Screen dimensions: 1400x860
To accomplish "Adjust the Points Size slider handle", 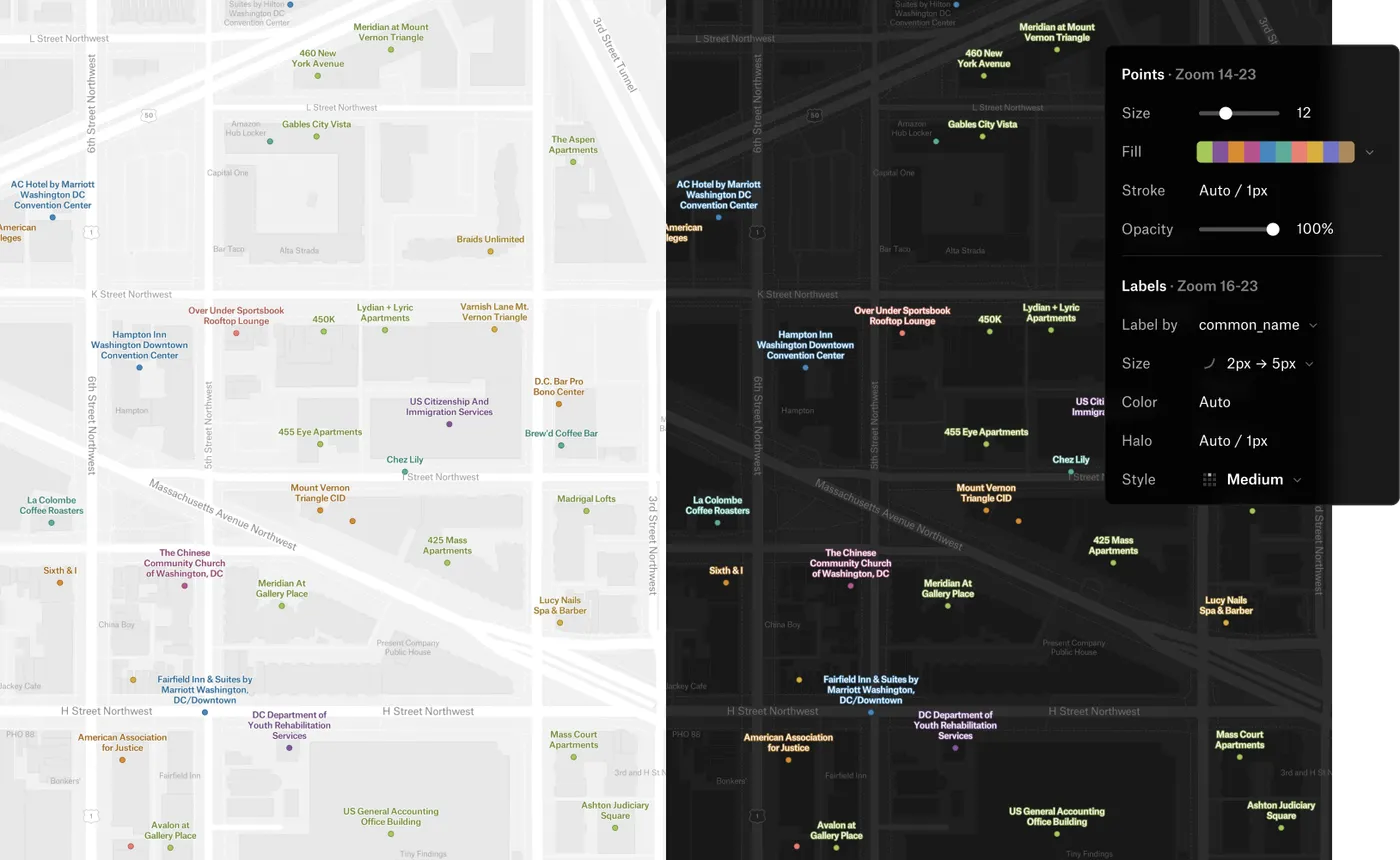I will coord(1225,113).
